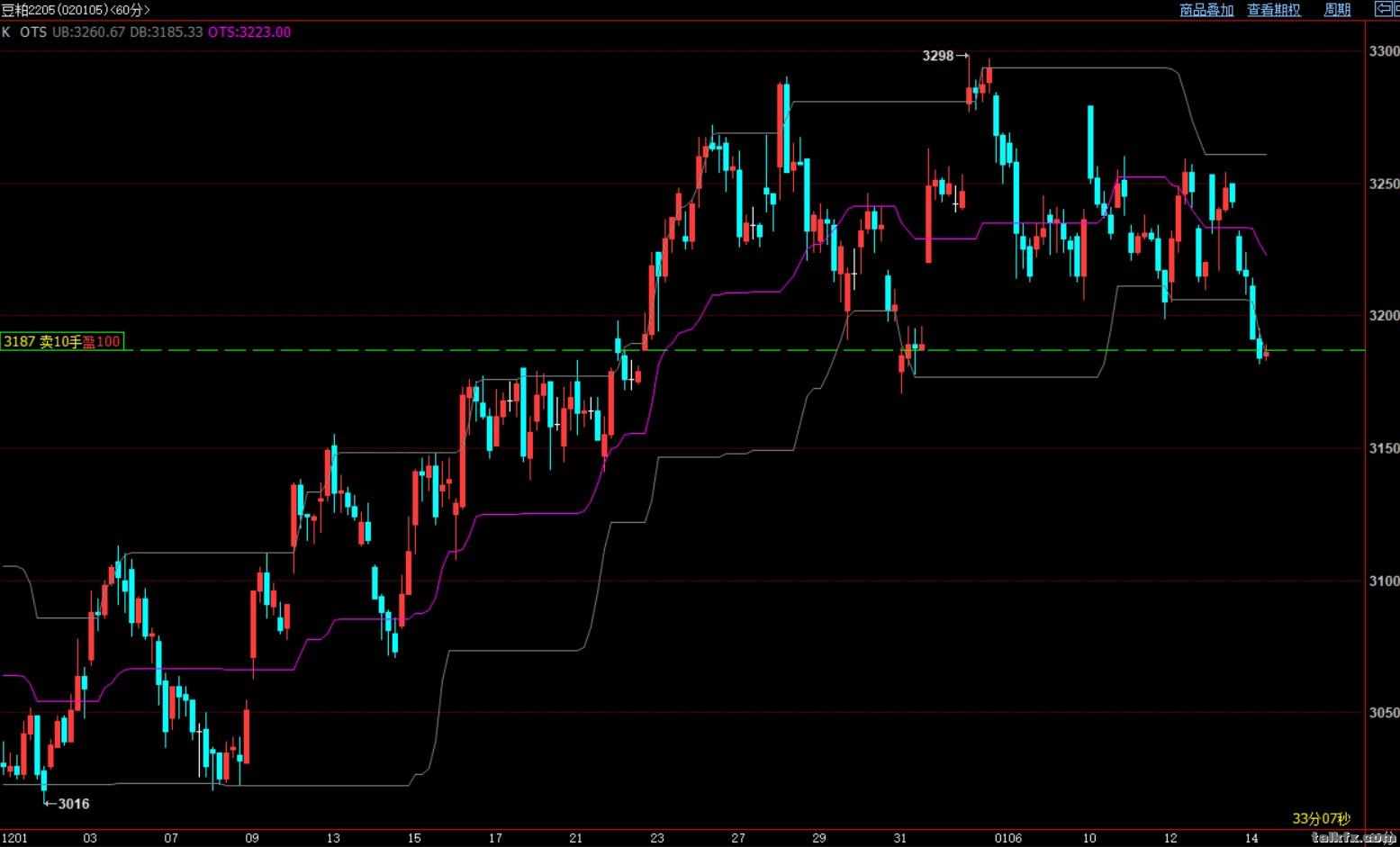This screenshot has width=1400, height=847.
Task: Select the gray OTS indicator name
Action: pyautogui.click(x=33, y=32)
